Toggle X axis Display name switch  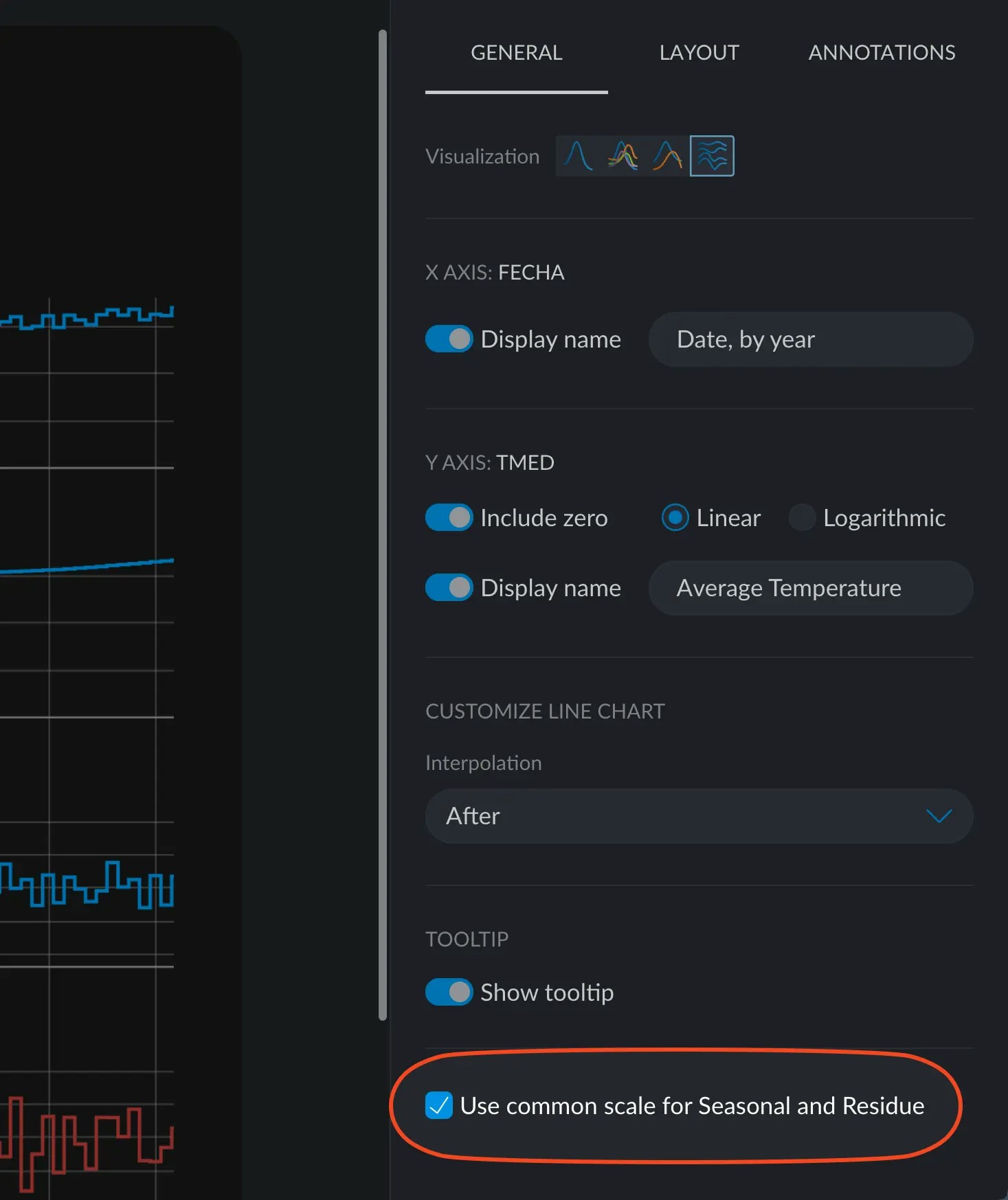(x=449, y=339)
